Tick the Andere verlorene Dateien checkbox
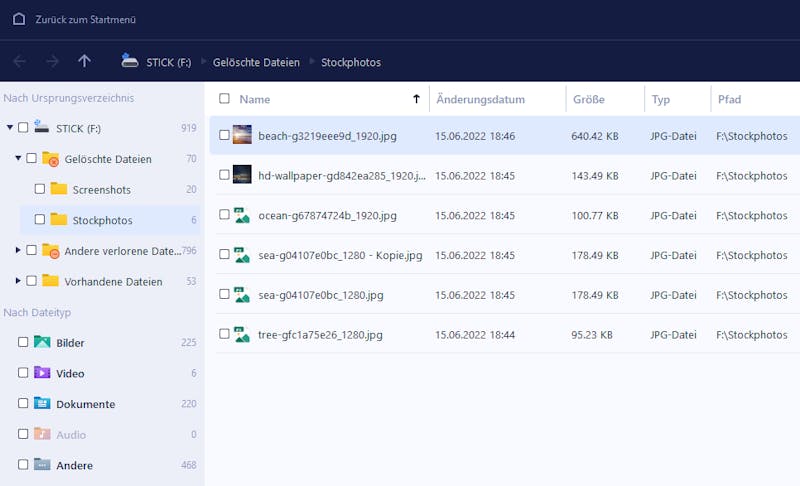 31,250
